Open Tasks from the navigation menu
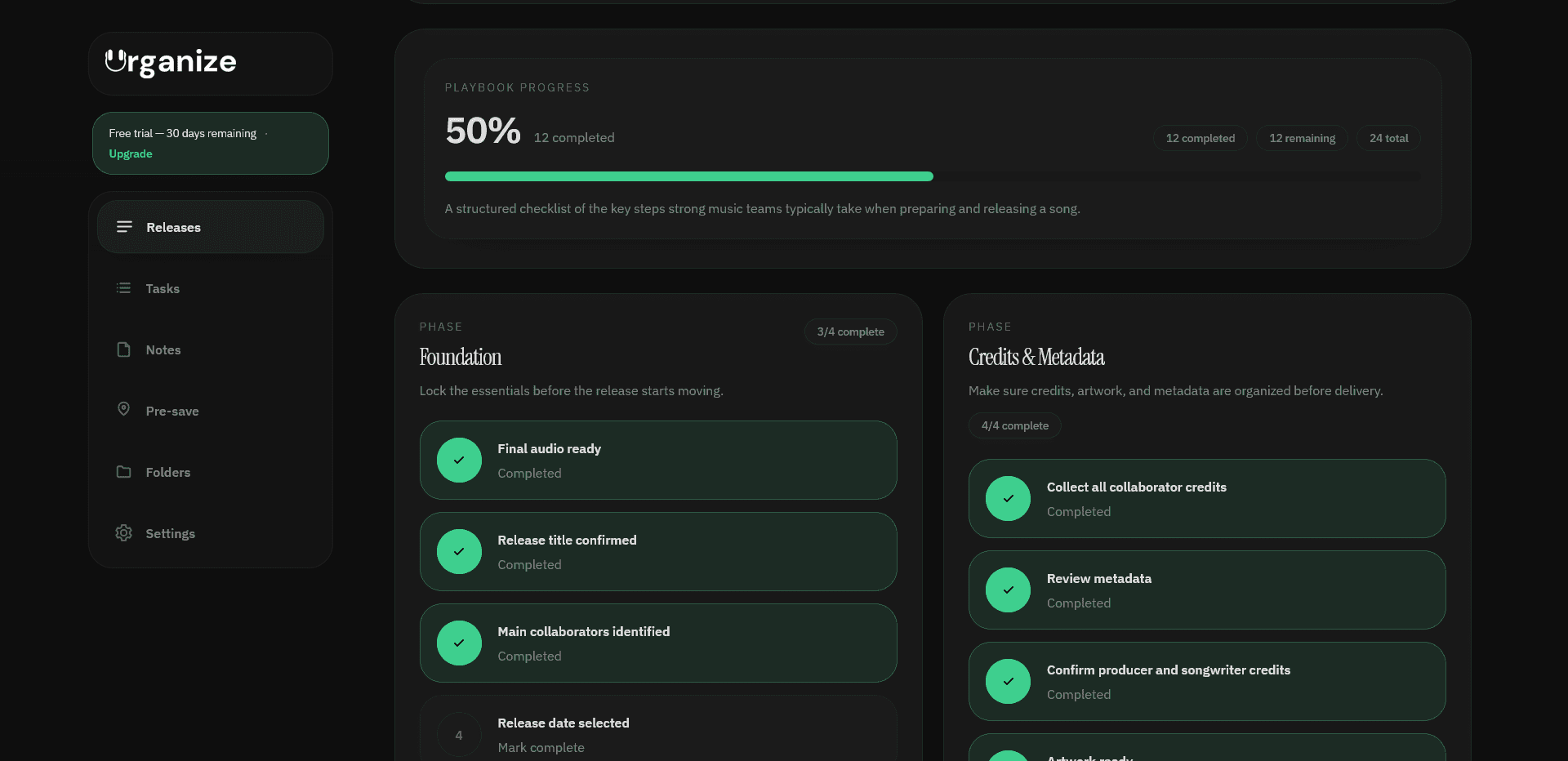The width and height of the screenshot is (1568, 761). 163,288
